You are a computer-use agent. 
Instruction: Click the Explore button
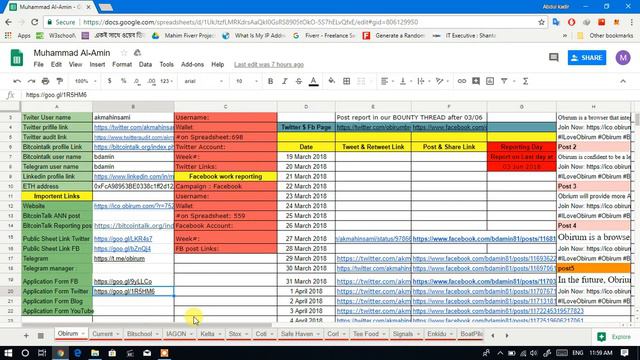(x=614, y=337)
